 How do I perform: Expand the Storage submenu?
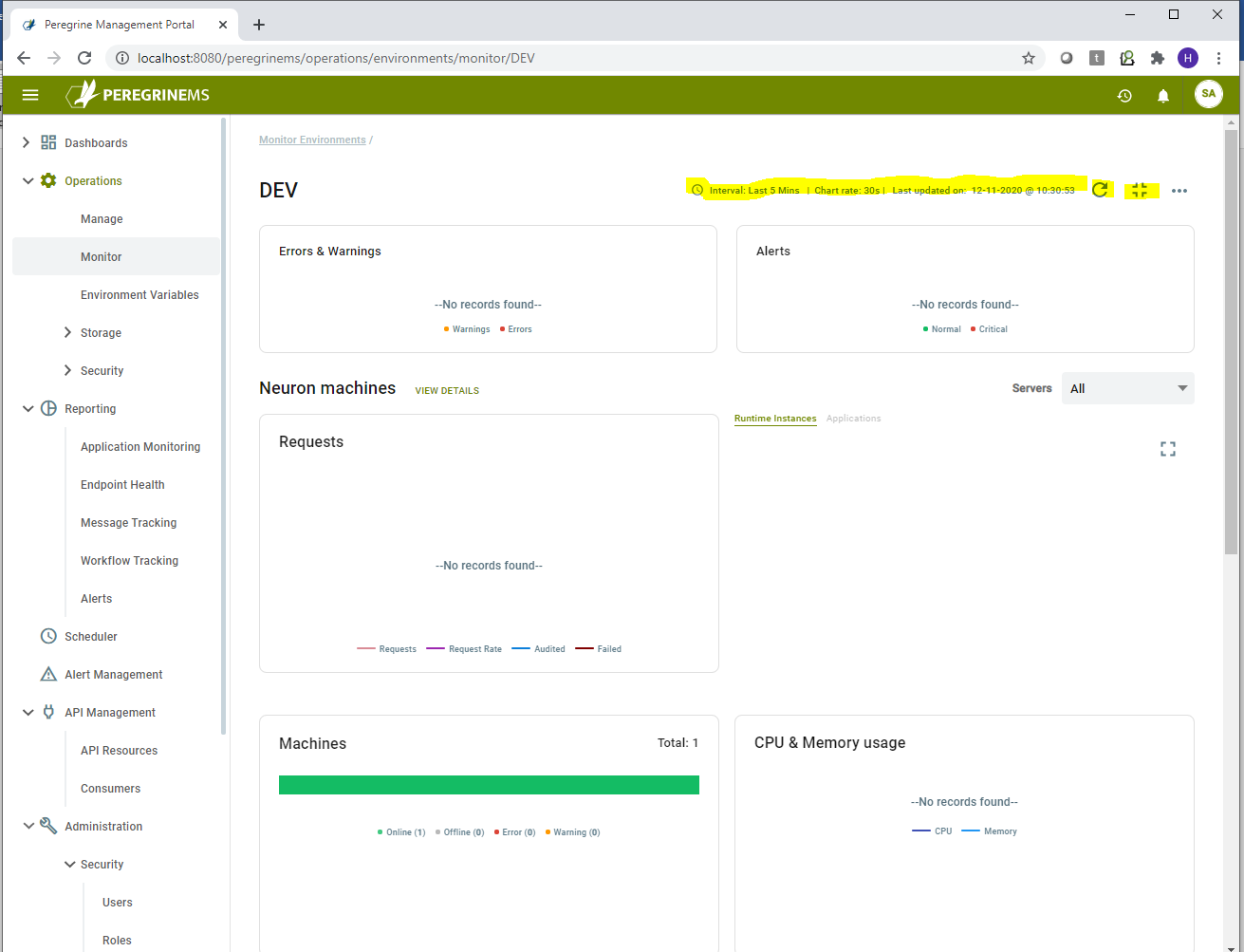pyautogui.click(x=67, y=332)
